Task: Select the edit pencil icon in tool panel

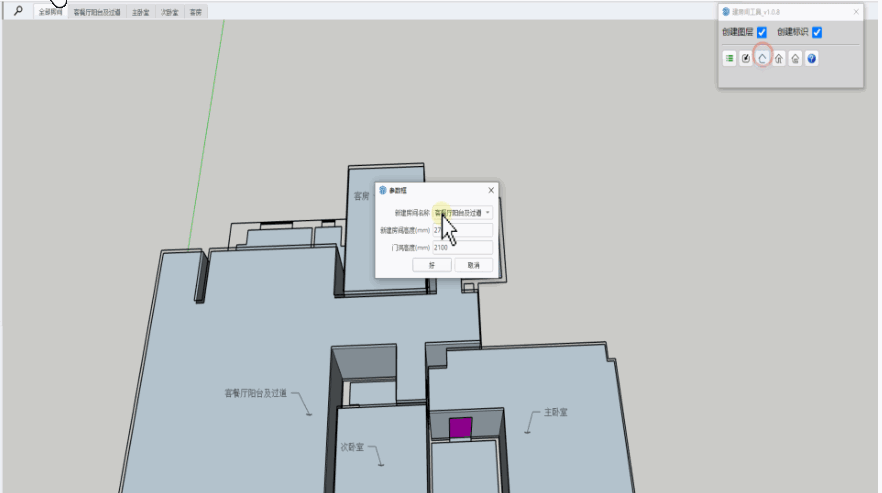Action: (746, 59)
